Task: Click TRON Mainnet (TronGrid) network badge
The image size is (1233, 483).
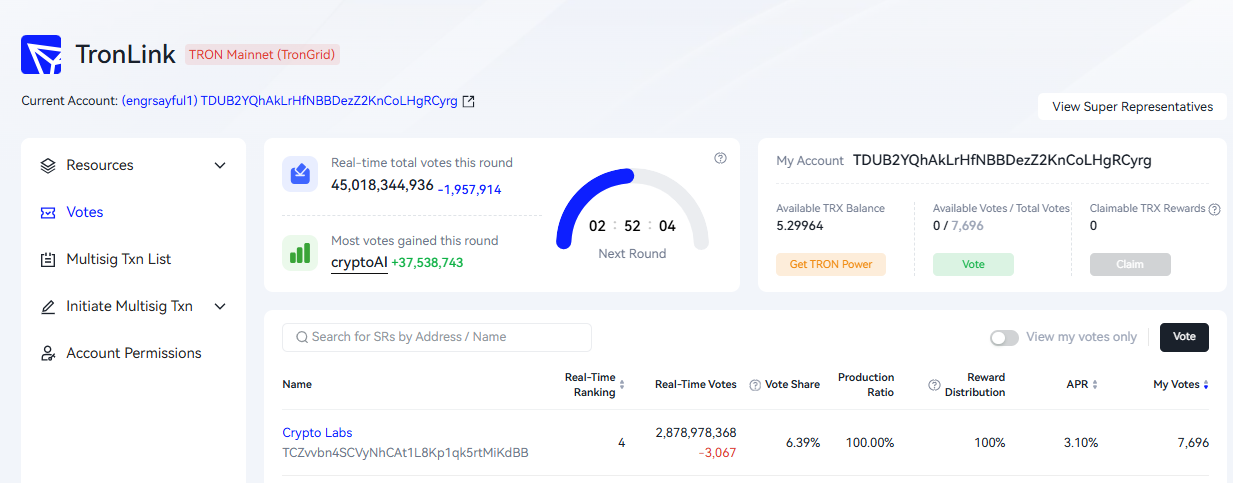Action: pyautogui.click(x=262, y=55)
